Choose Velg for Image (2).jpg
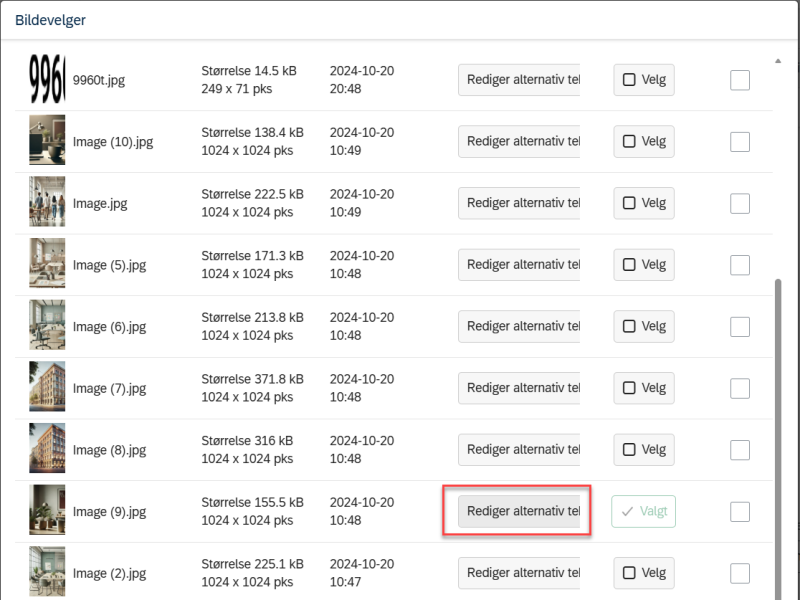This screenshot has width=800, height=600. point(644,573)
